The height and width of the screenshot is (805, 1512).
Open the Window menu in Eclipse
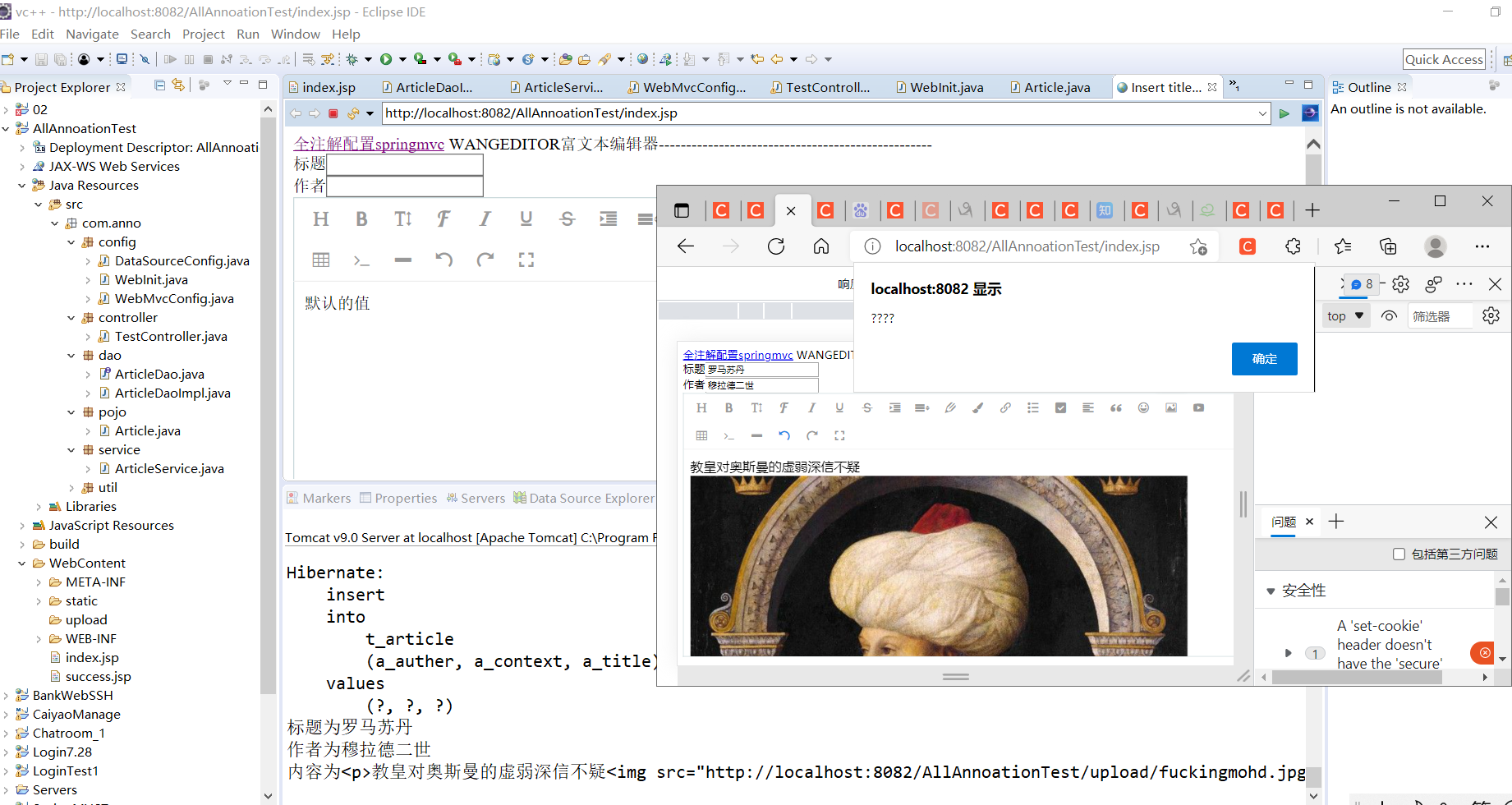(x=295, y=34)
